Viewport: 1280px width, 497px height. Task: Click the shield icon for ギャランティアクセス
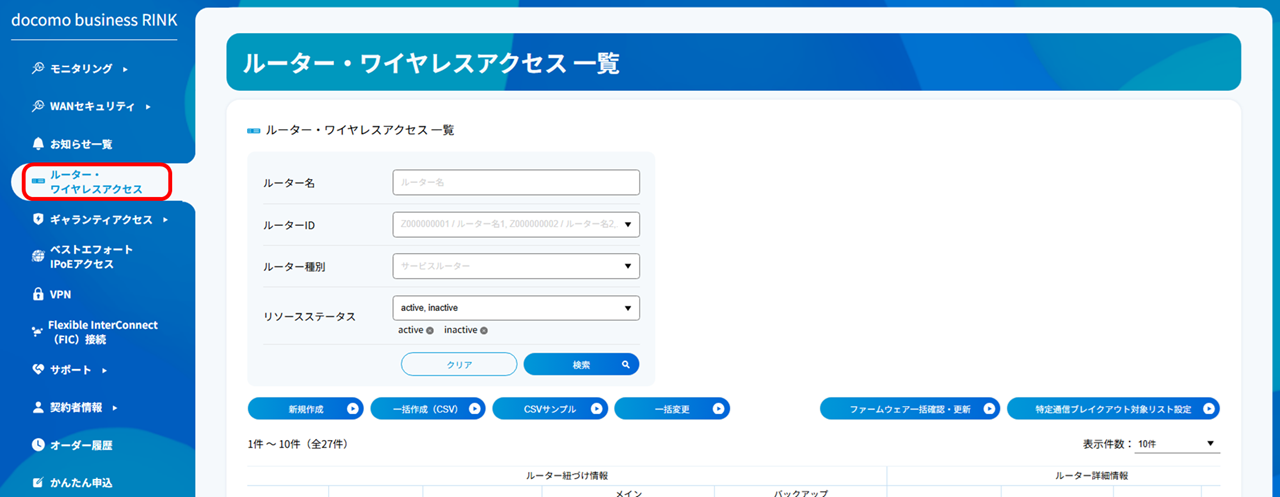tap(38, 219)
